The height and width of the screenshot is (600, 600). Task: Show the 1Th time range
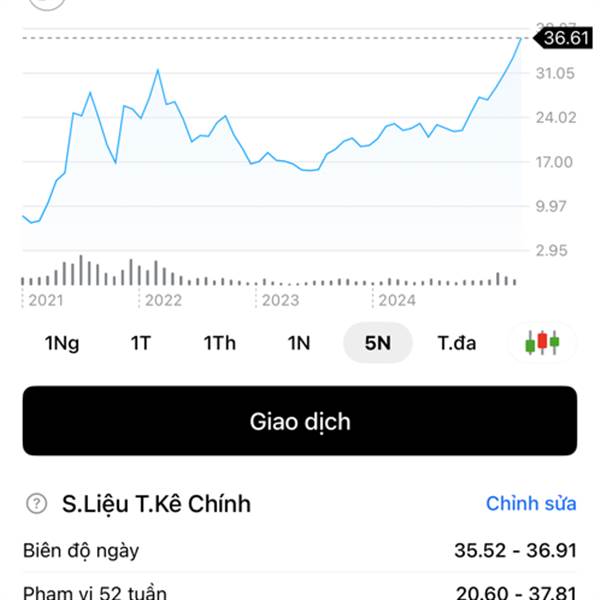point(220,343)
